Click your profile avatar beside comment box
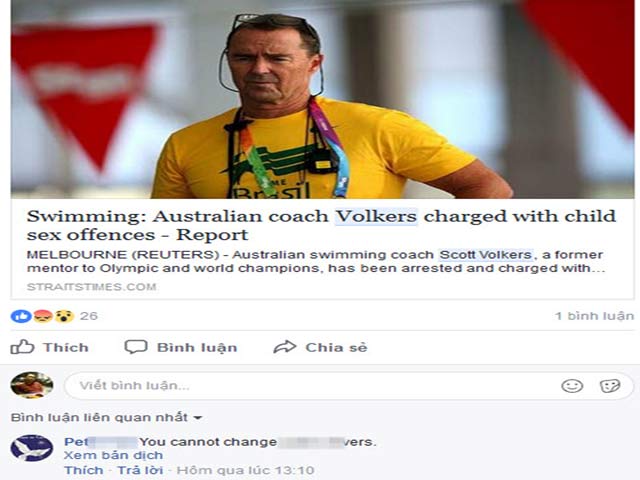 (32, 385)
